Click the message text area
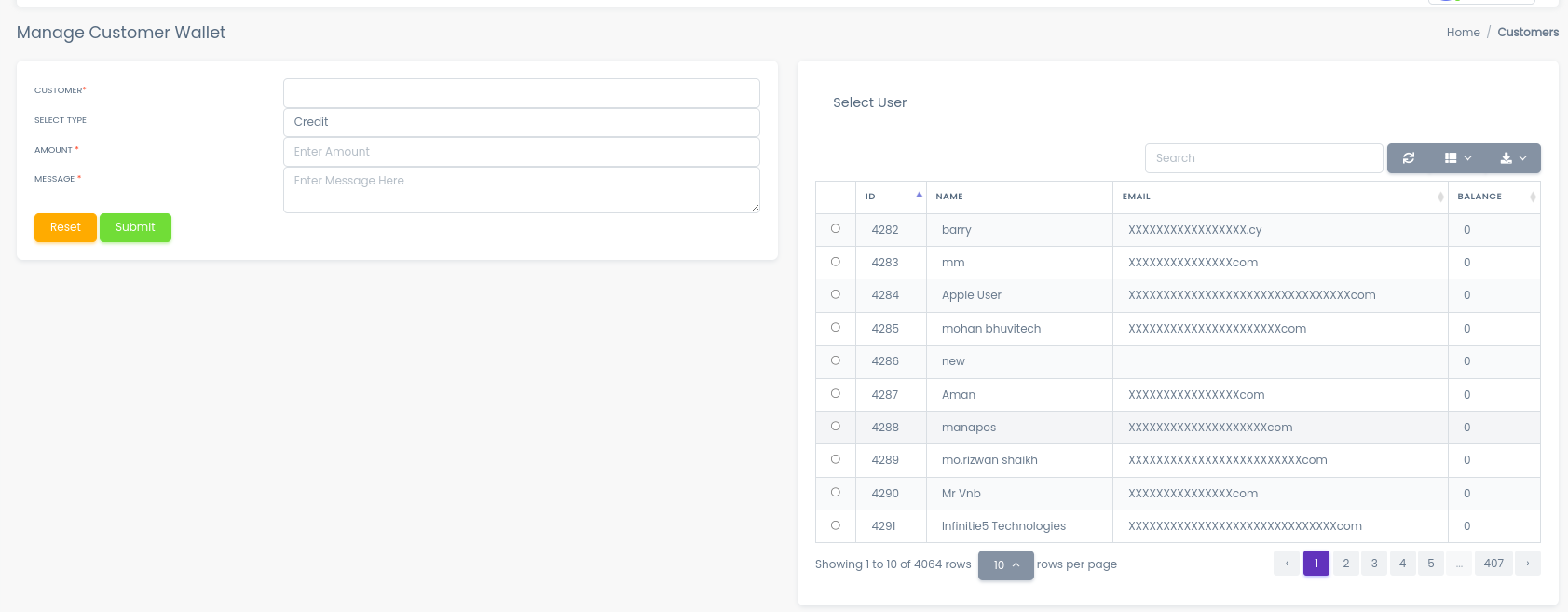This screenshot has height=612, width=1568. (521, 190)
